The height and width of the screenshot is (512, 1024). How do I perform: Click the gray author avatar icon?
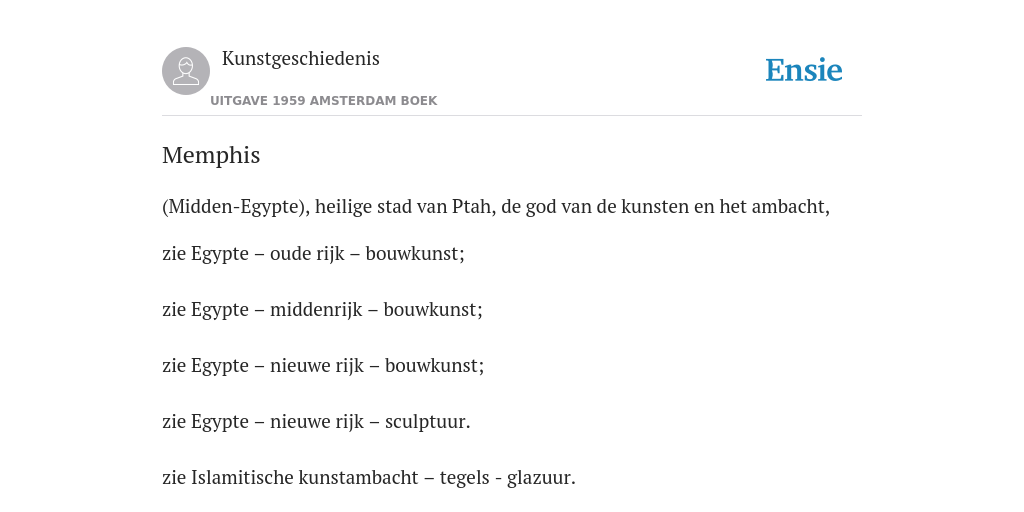click(x=186, y=71)
